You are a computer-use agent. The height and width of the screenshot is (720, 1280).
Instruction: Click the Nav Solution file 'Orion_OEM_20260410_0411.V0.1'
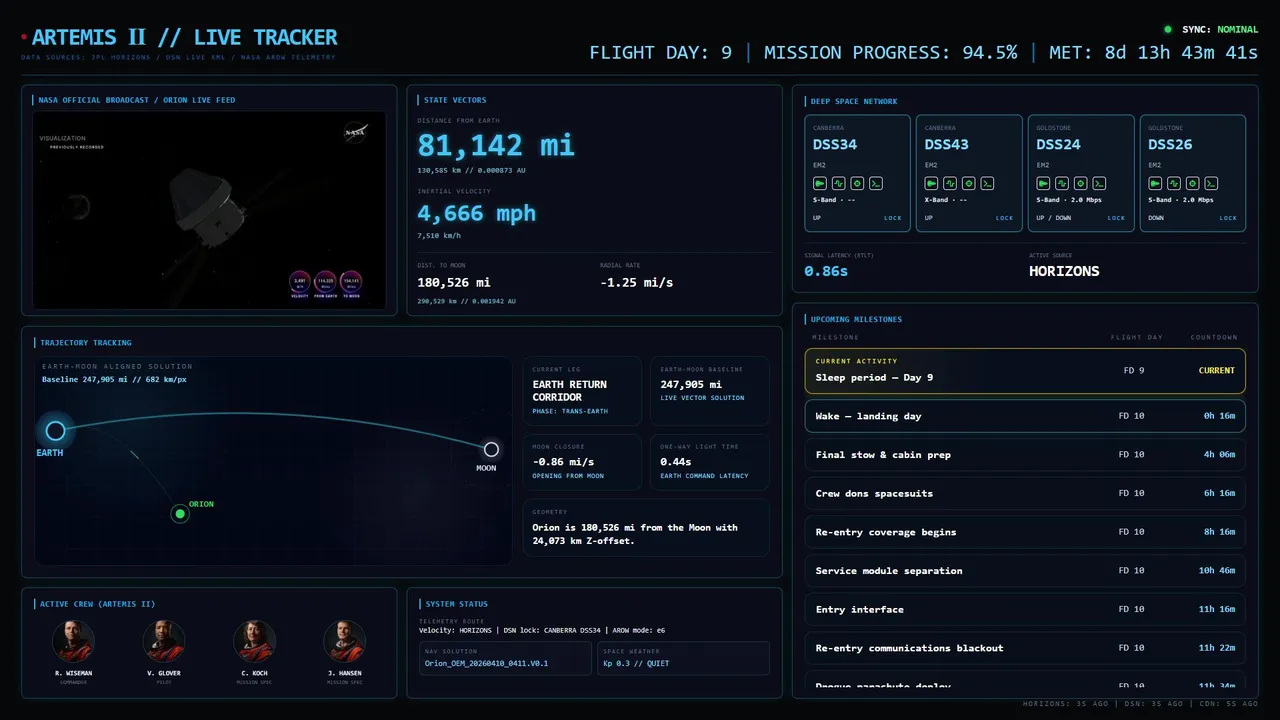click(x=504, y=658)
